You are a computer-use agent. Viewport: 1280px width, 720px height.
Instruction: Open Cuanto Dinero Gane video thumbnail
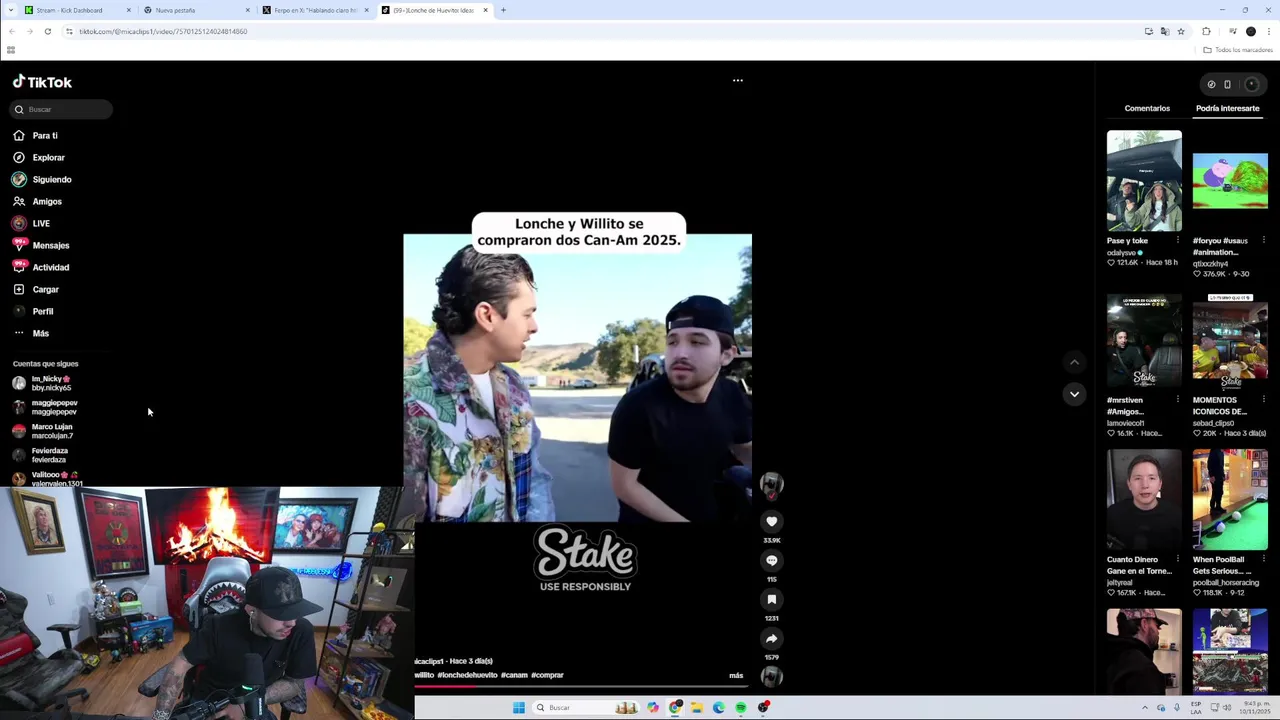click(x=1144, y=499)
